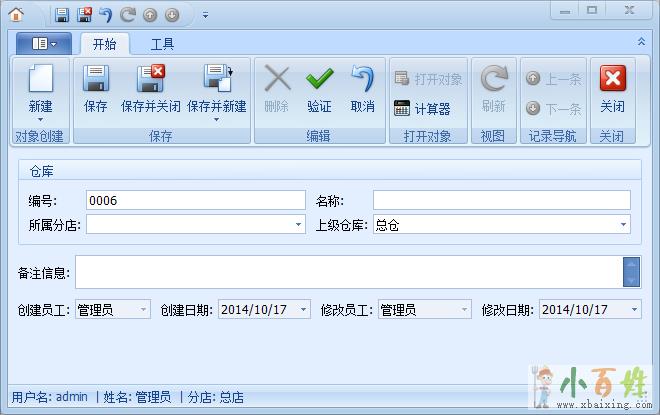Expand the 上级仓库 parent warehouse dropdown
Viewport: 660px width, 415px height.
click(x=623, y=226)
